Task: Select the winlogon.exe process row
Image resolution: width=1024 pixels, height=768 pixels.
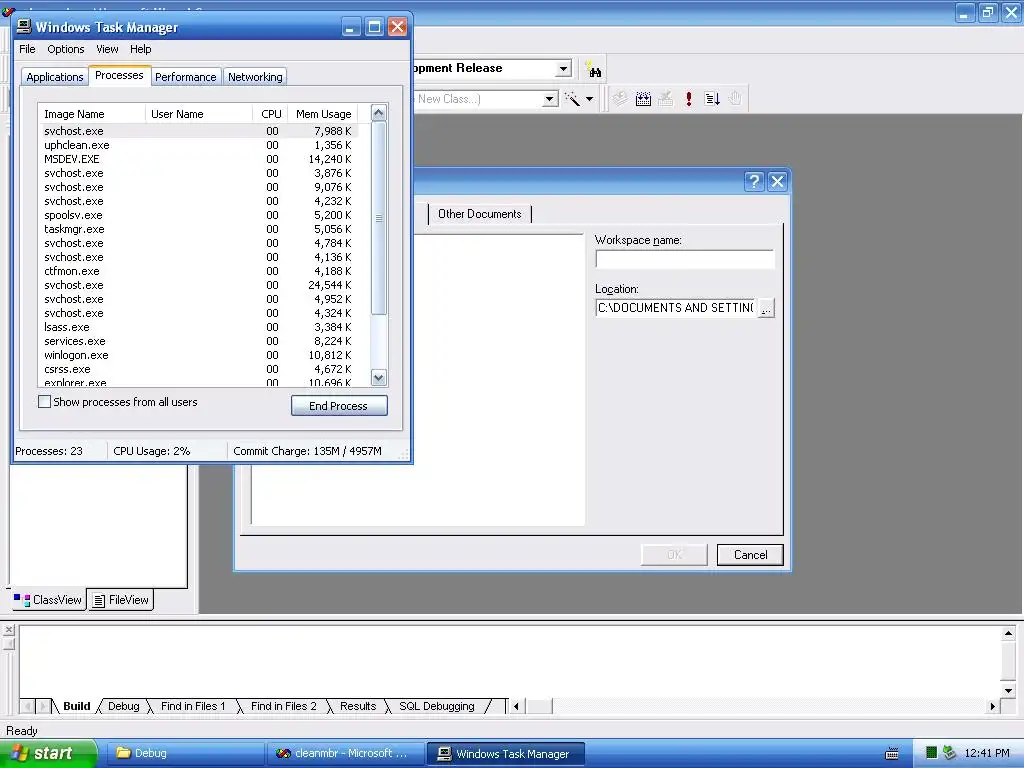Action: (199, 355)
